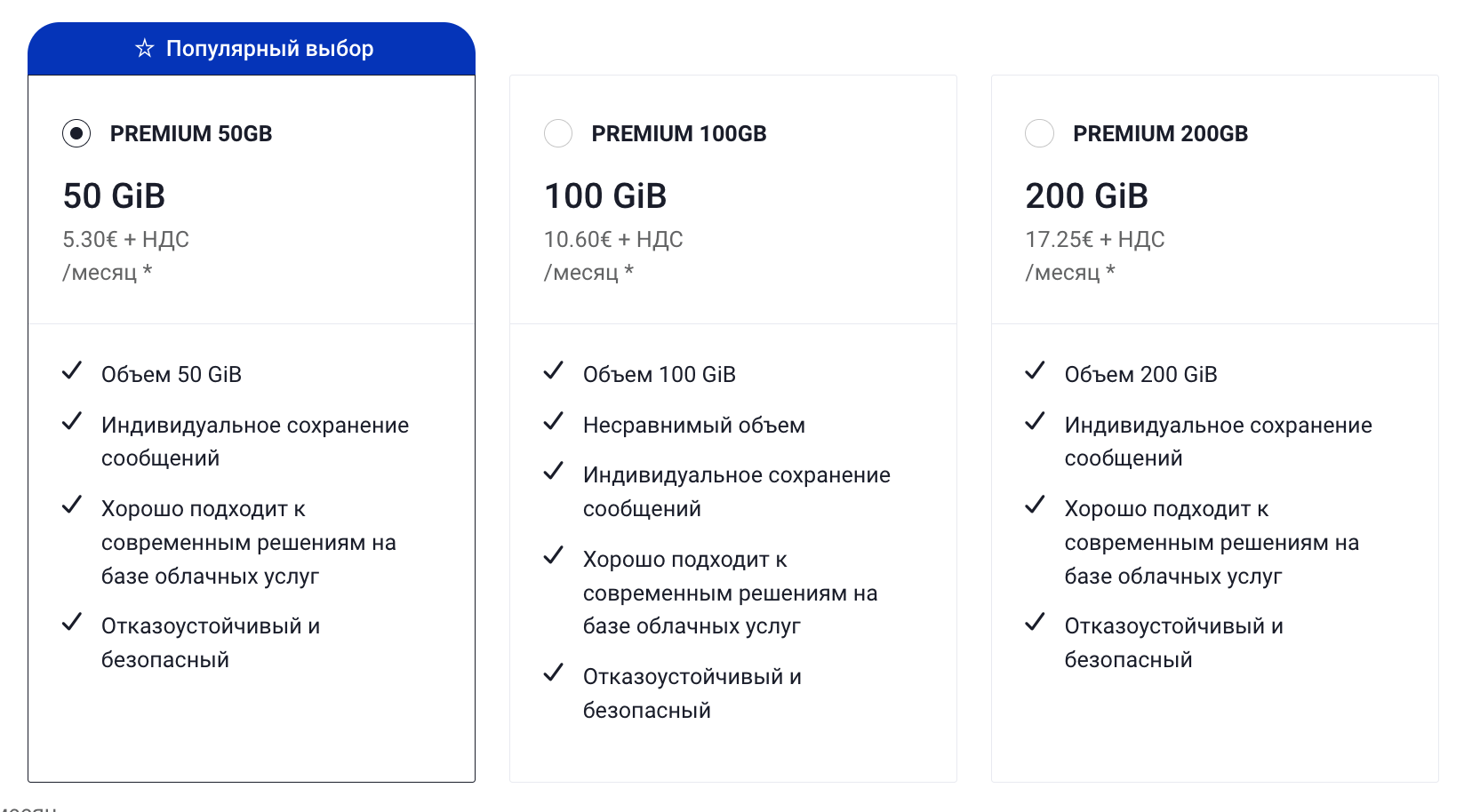The width and height of the screenshot is (1472, 812).
Task: Click checkmark beside Хорошо подходит in 100GB card
Action: pyautogui.click(x=554, y=555)
